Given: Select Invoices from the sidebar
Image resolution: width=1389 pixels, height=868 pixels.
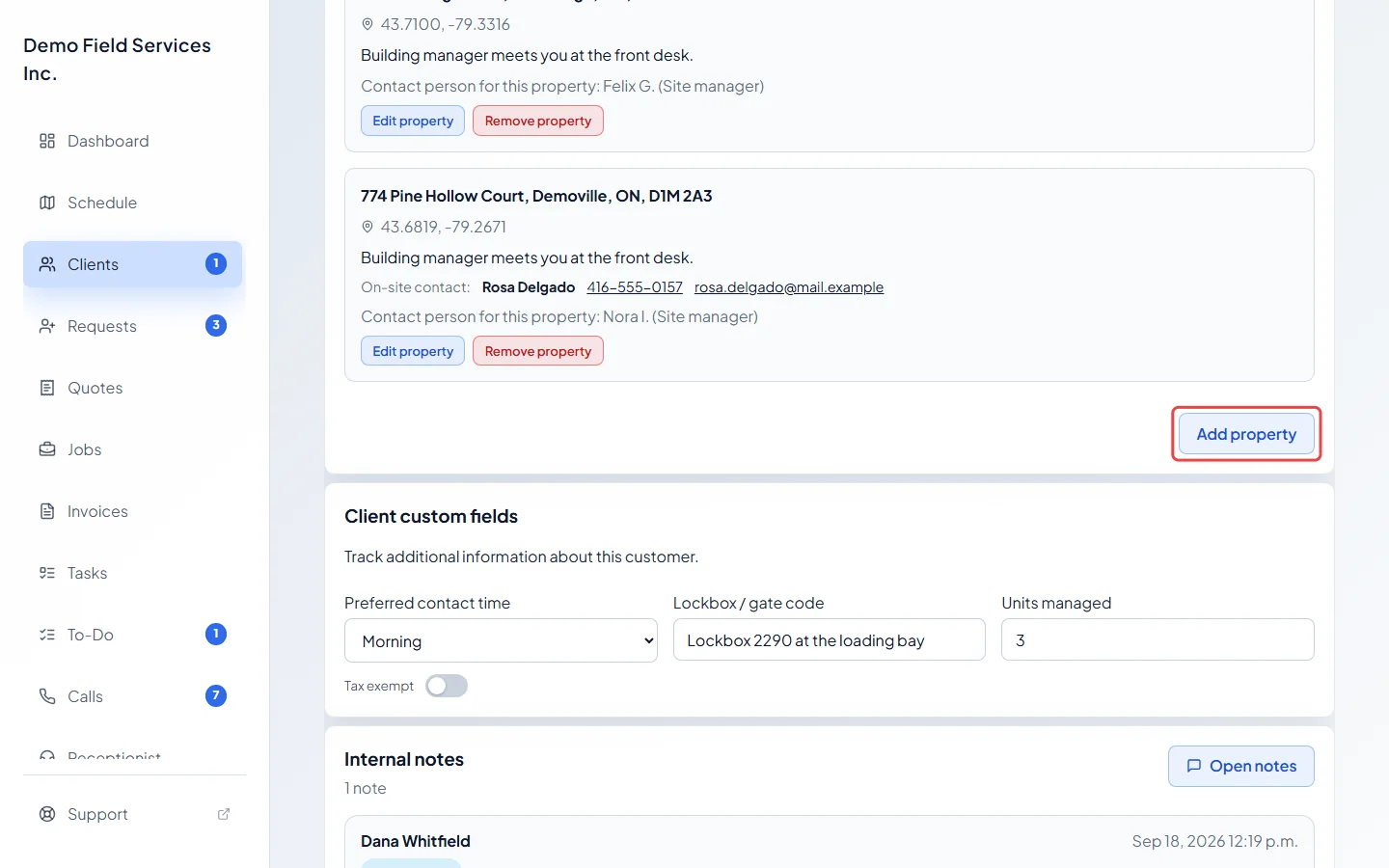Looking at the screenshot, I should pyautogui.click(x=133, y=511).
